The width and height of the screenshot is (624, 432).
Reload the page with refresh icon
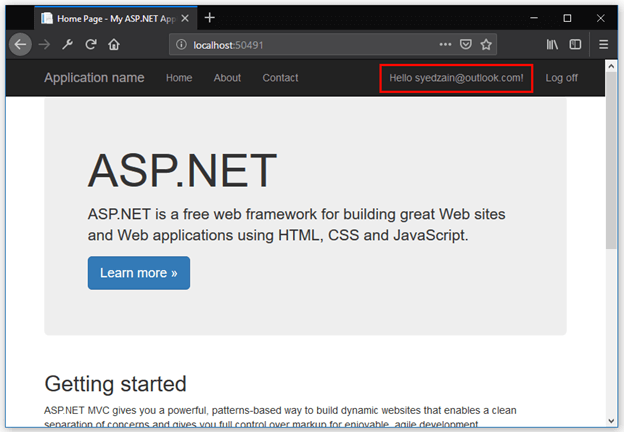pos(91,45)
